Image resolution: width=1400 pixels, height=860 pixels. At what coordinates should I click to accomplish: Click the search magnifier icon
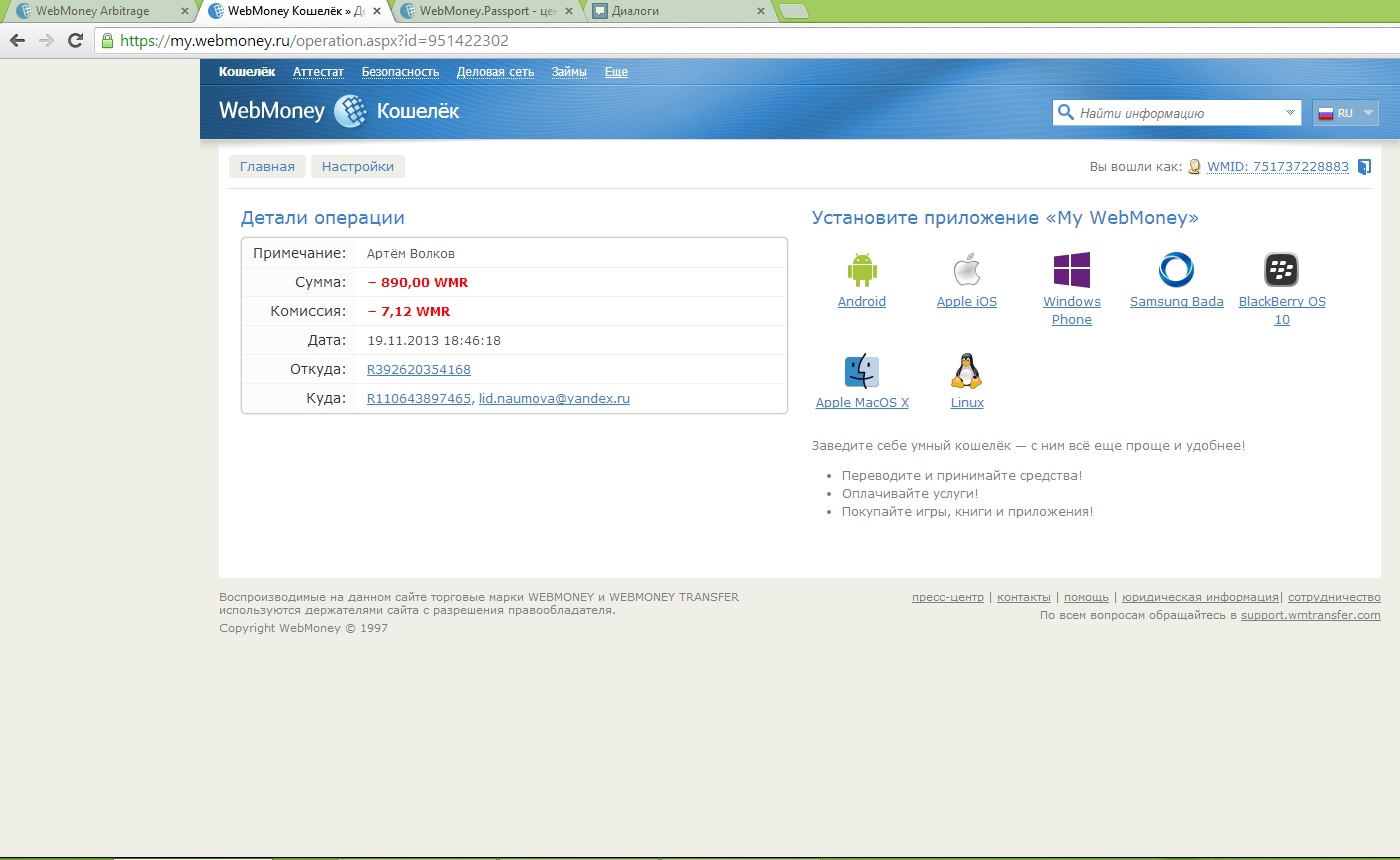pyautogui.click(x=1066, y=113)
